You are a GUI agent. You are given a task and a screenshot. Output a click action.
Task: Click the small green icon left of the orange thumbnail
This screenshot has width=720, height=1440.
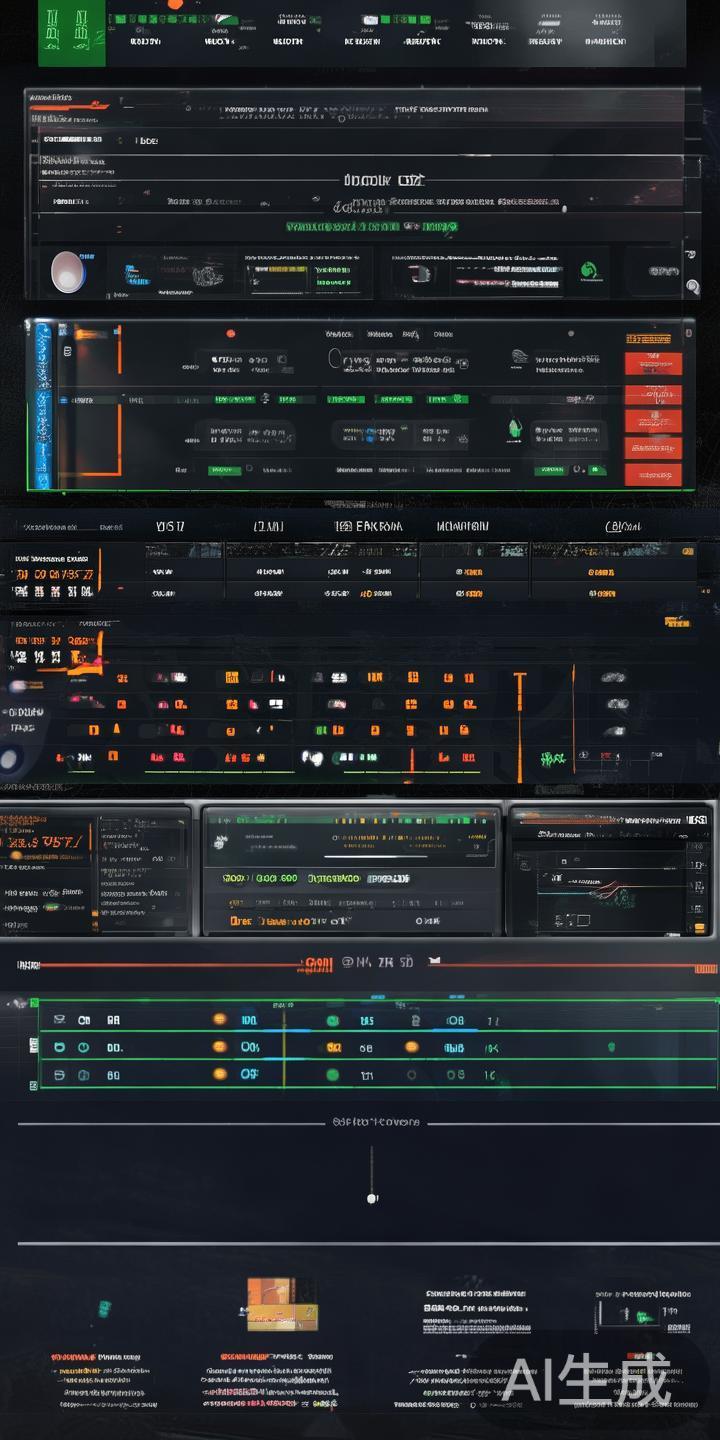[x=103, y=1308]
